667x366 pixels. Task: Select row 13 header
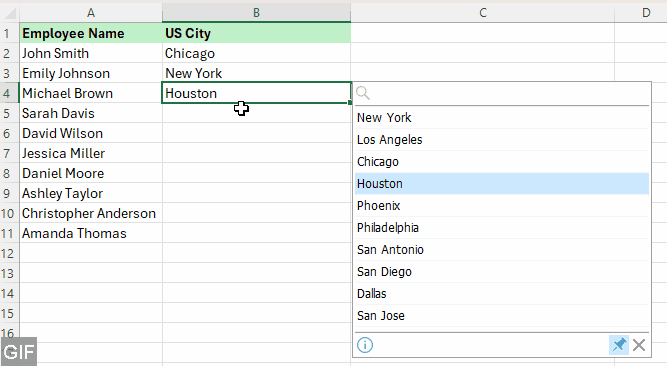pos(9,273)
